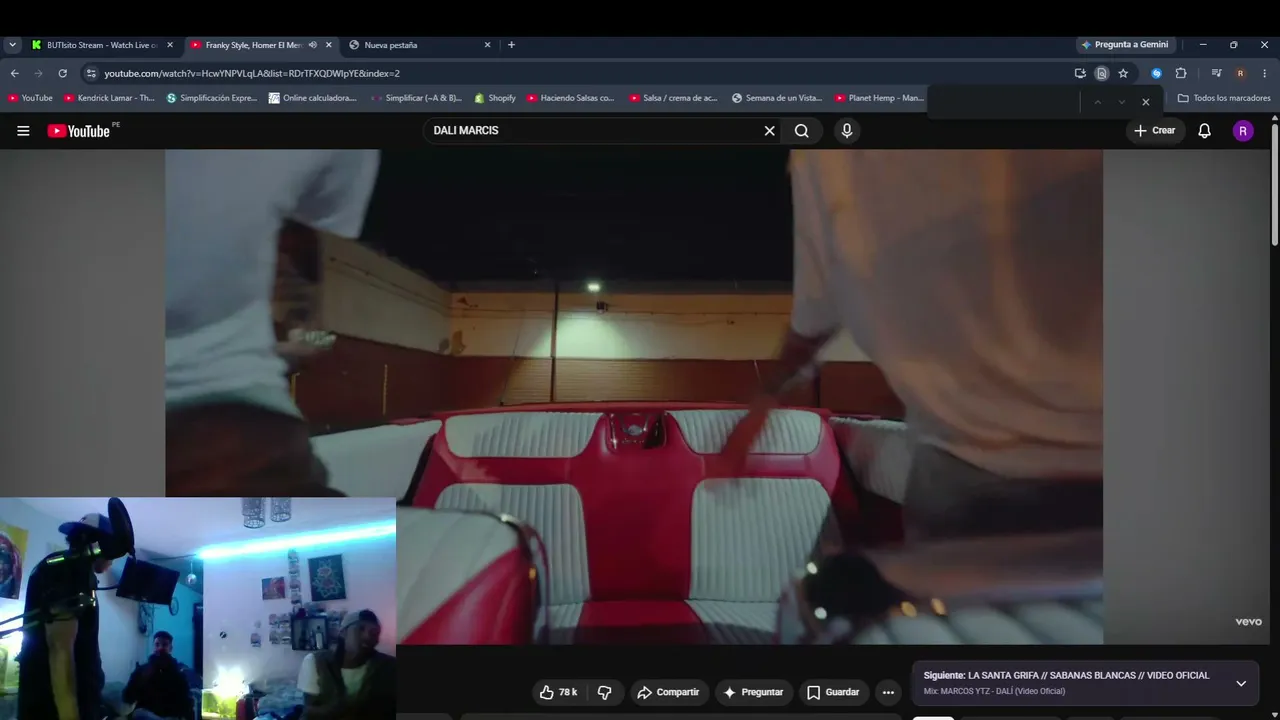Click the Preguntar button below video
This screenshot has width=1280, height=720.
coord(753,692)
